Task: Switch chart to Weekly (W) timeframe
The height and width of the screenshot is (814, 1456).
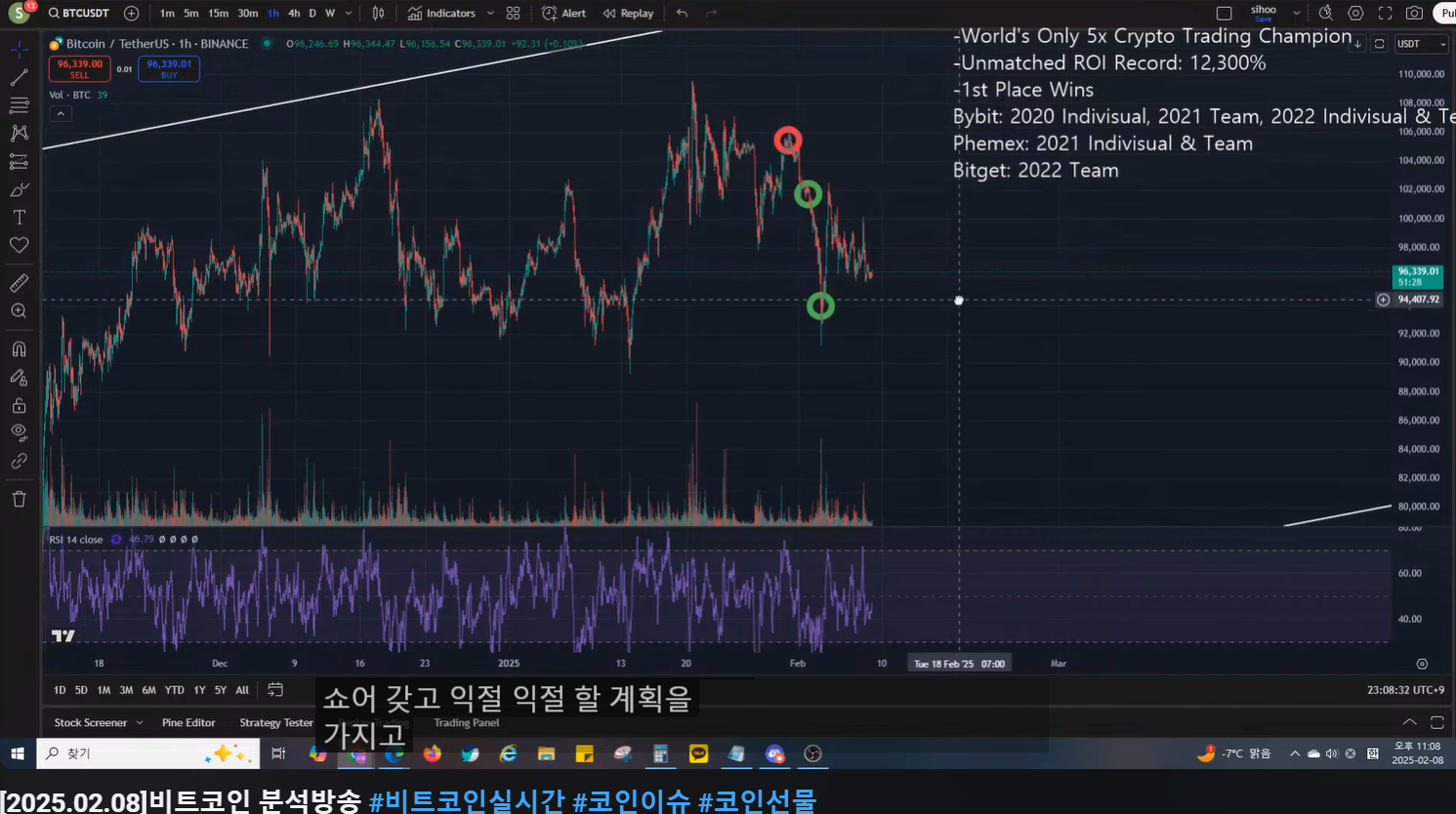Action: [x=330, y=14]
